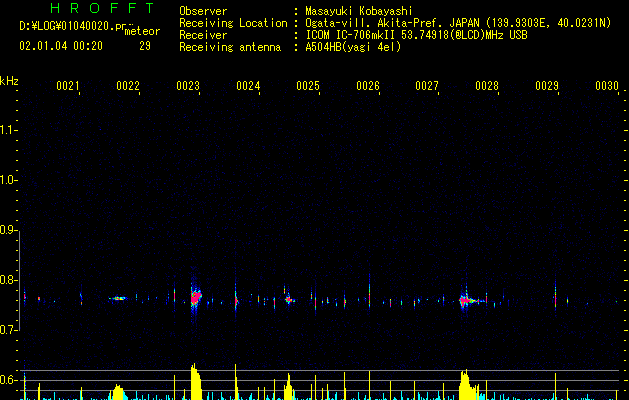The image size is (629, 400).
Task: Click the Observer label
Action: pos(203,11)
